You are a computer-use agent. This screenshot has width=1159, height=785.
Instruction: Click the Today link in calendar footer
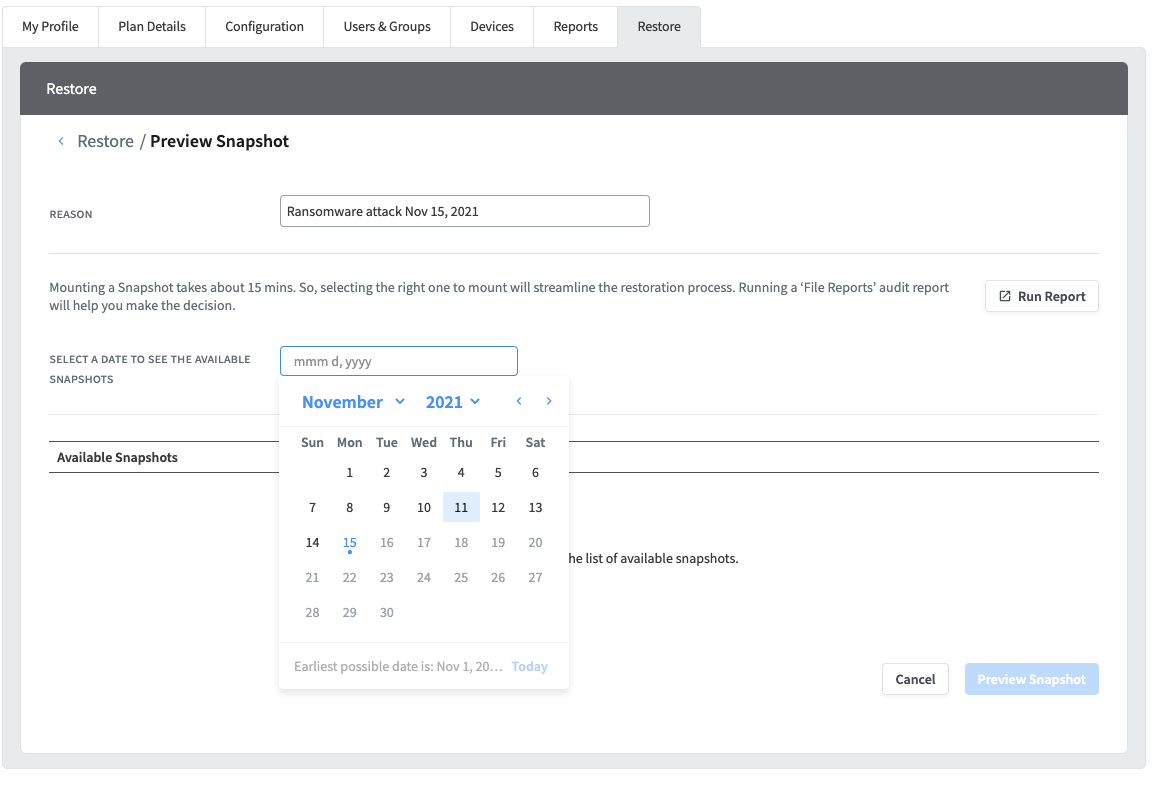(x=529, y=667)
